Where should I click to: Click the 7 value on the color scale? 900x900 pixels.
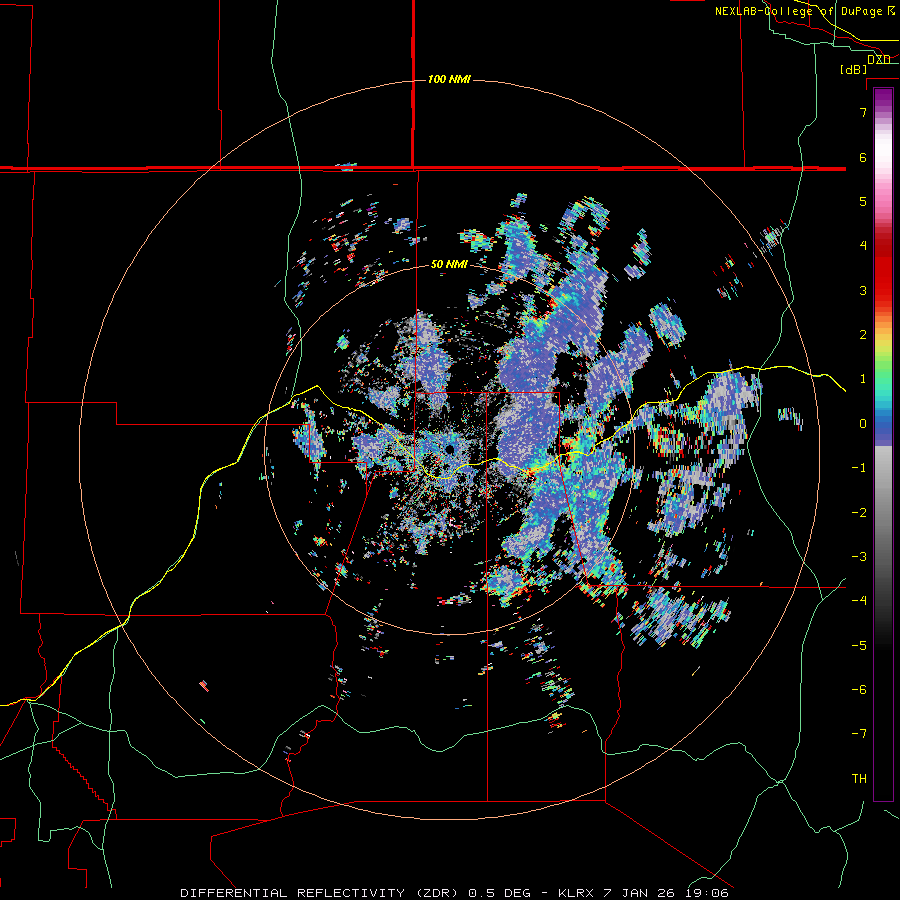[863, 112]
